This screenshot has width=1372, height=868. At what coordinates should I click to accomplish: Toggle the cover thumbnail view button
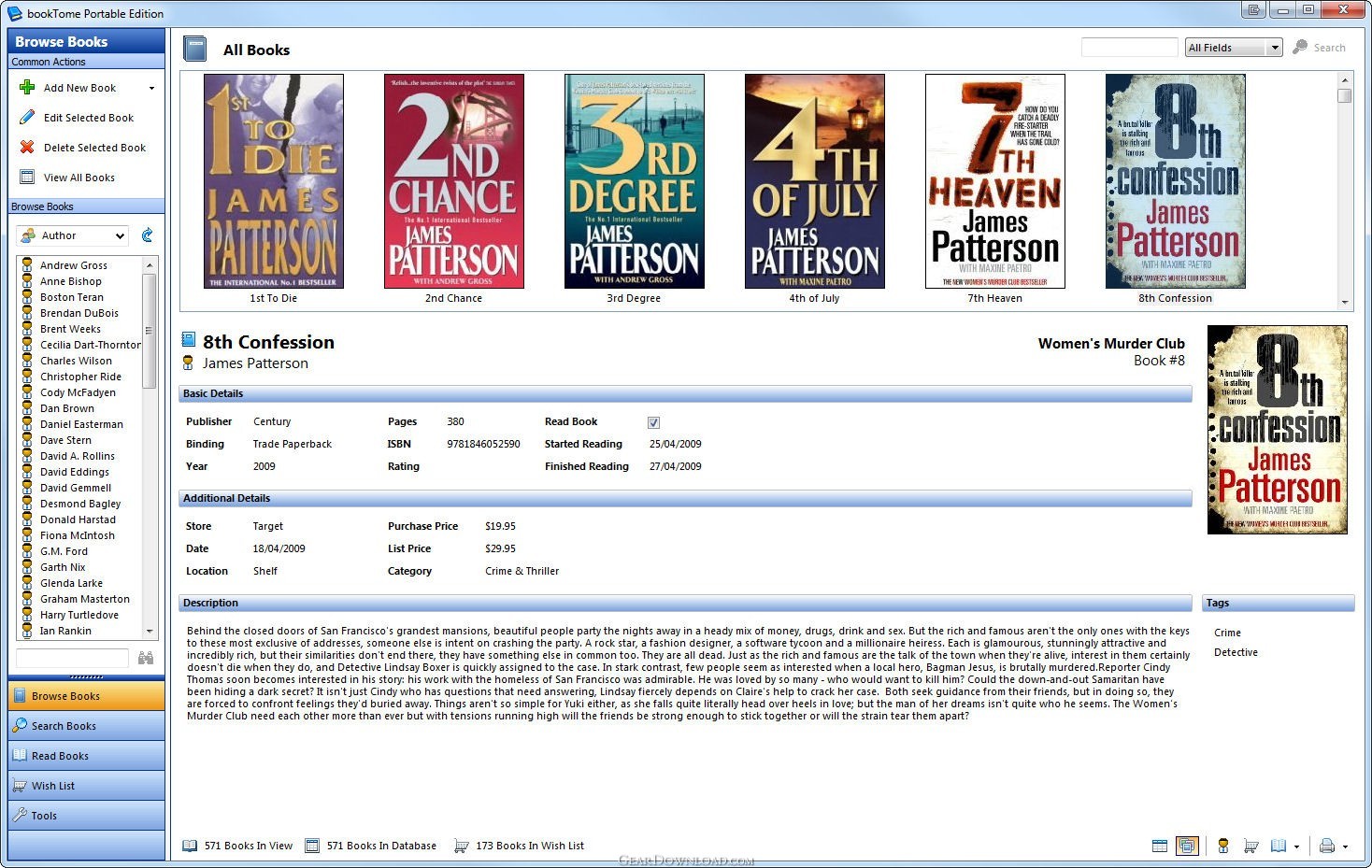1187,846
